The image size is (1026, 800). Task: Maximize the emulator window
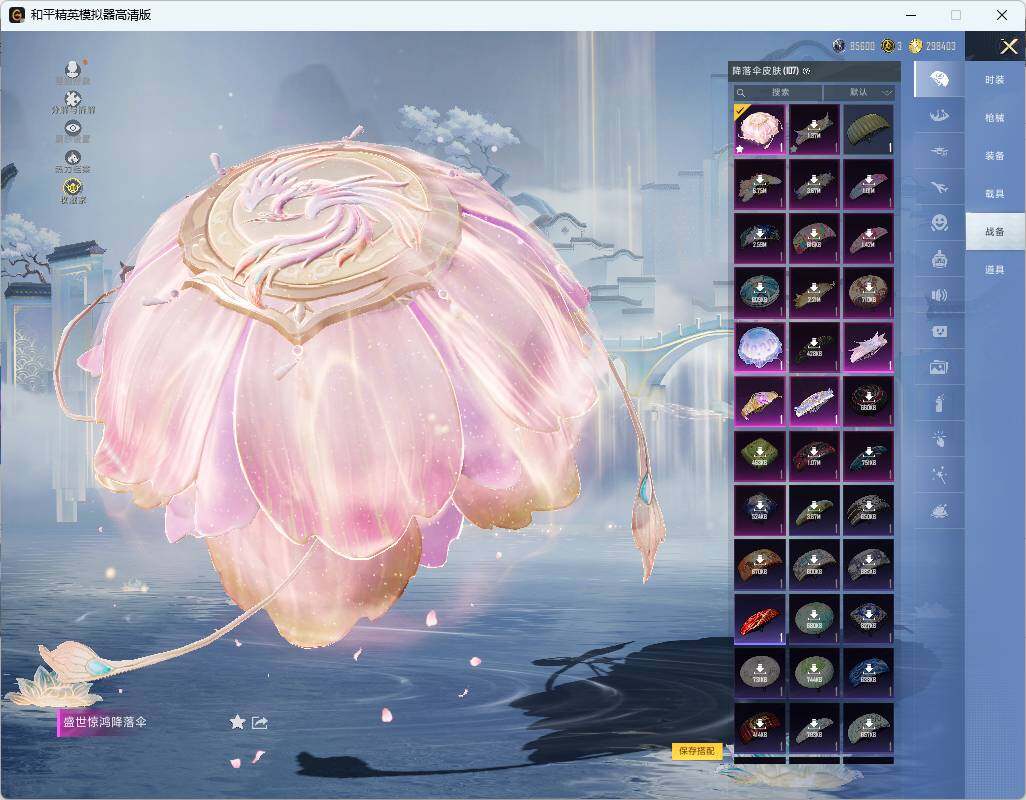[x=956, y=14]
